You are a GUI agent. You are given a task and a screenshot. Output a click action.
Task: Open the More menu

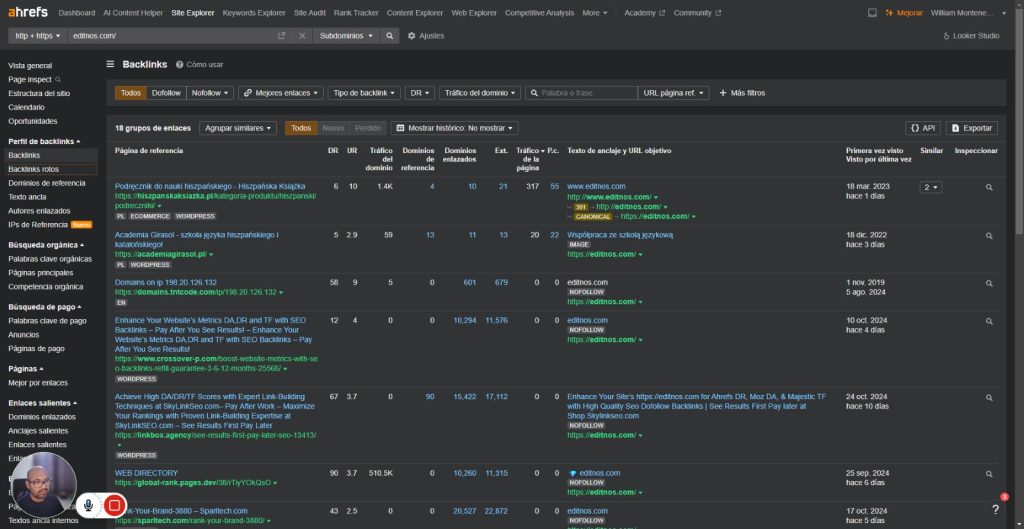[594, 12]
